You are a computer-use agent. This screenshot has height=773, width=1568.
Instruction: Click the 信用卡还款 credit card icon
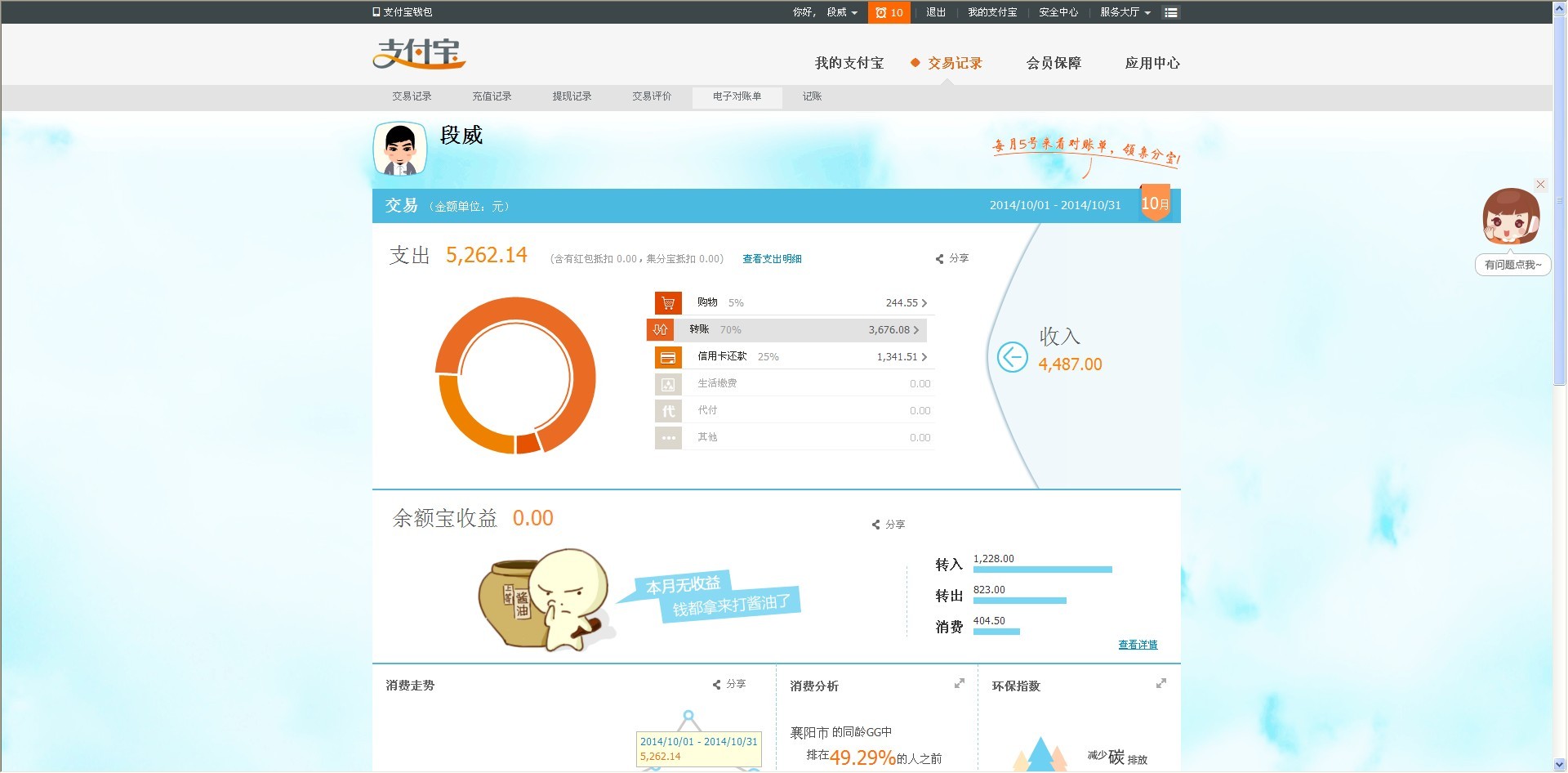[x=668, y=357]
